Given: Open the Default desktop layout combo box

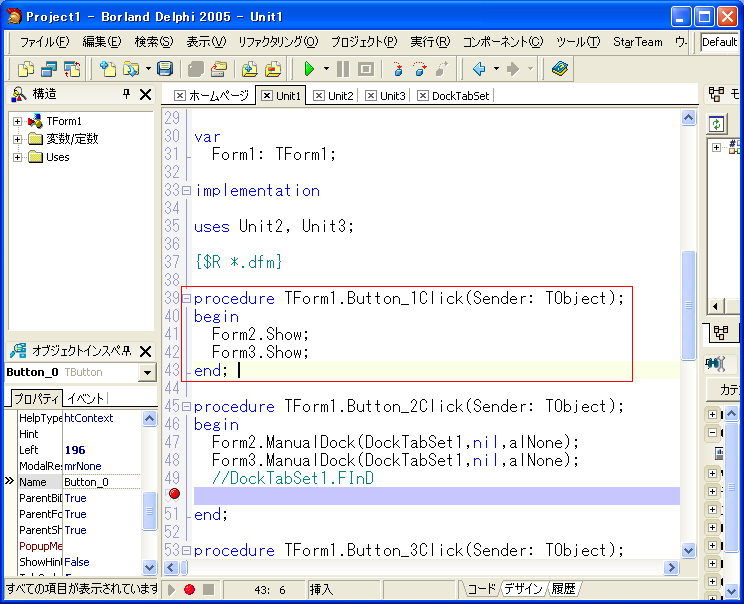Looking at the screenshot, I should [x=719, y=42].
